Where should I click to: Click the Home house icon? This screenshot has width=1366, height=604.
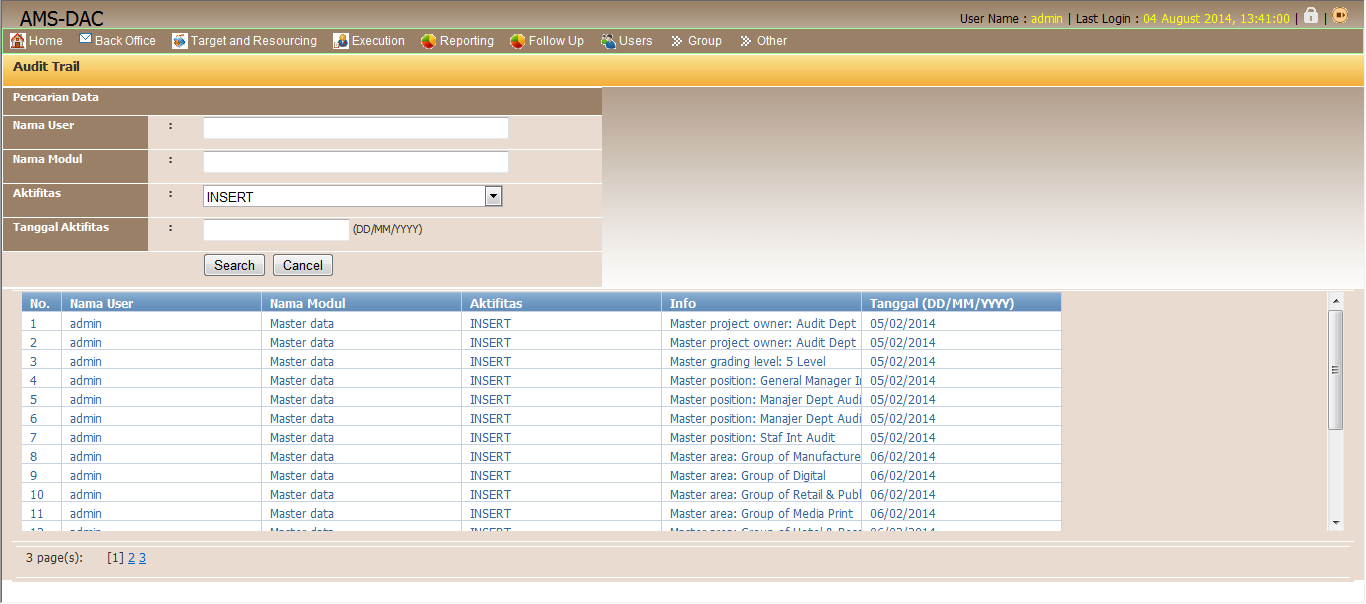pyautogui.click(x=17, y=41)
